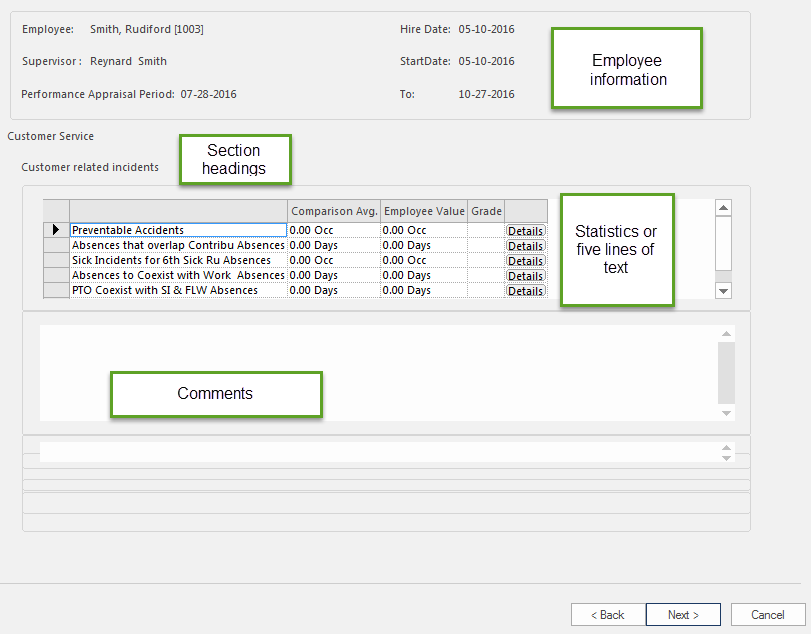The height and width of the screenshot is (634, 811).
Task: Go to the previous page with Back
Action: [607, 615]
